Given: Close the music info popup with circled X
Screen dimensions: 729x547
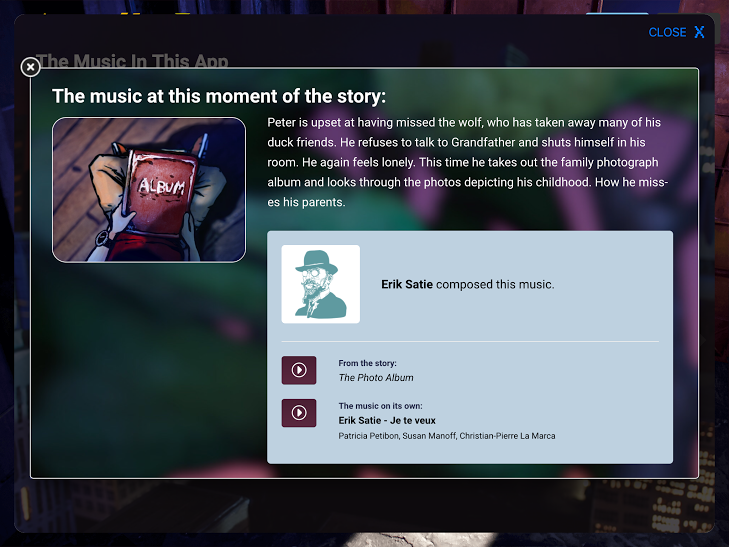Looking at the screenshot, I should (31, 67).
